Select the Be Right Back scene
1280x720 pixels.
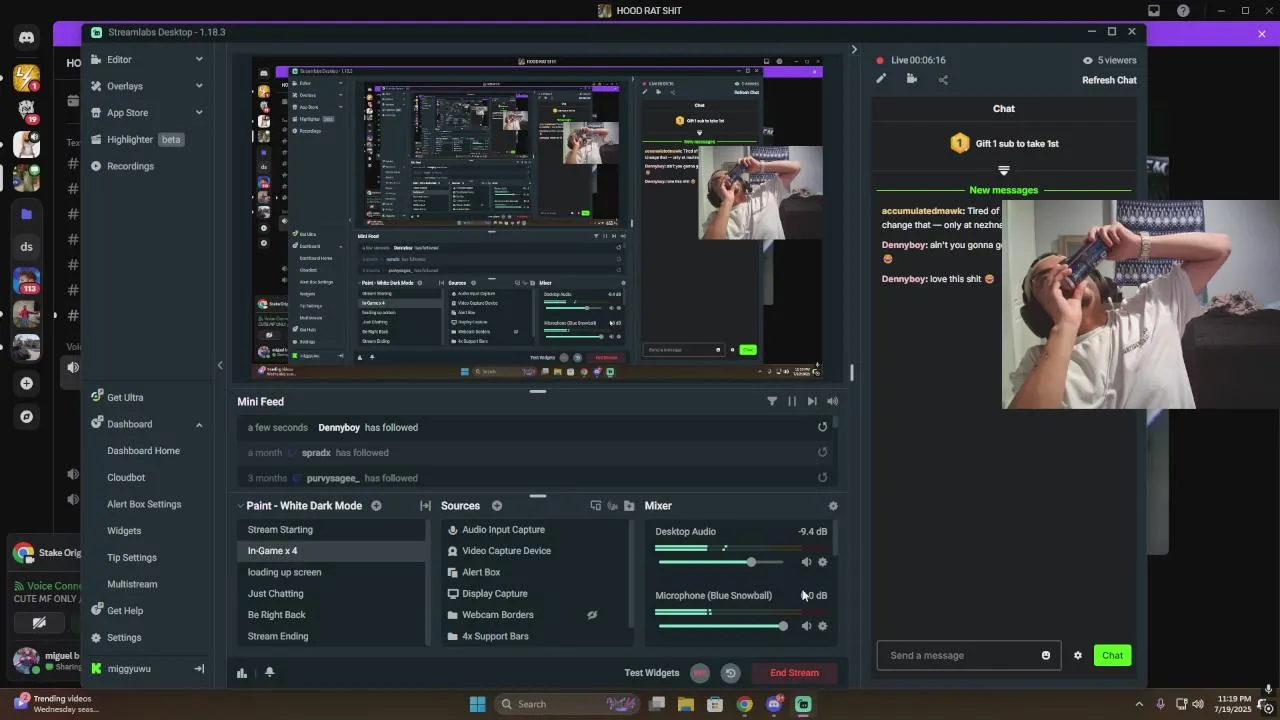331,615
